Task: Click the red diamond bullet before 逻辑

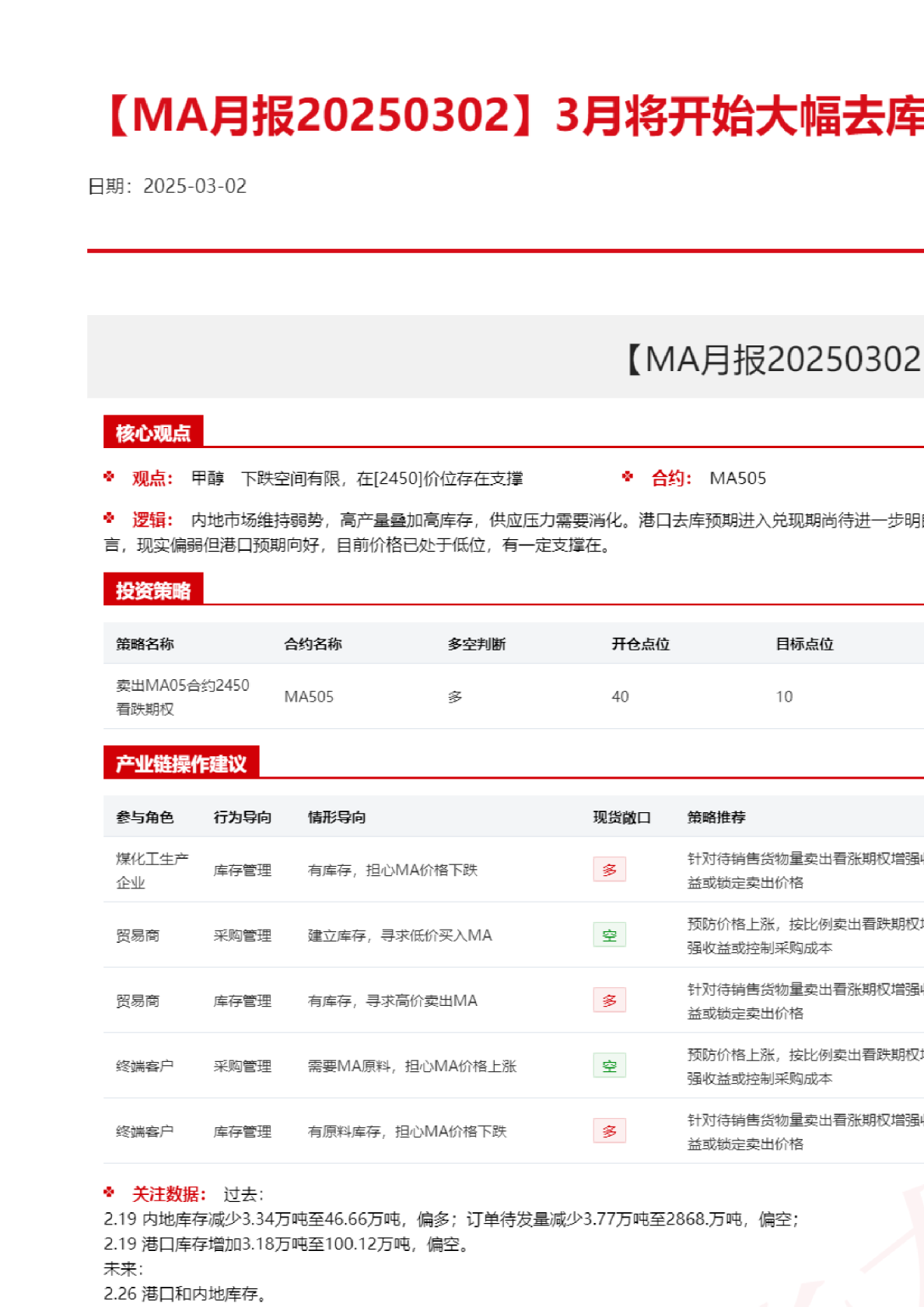Action: tap(109, 518)
